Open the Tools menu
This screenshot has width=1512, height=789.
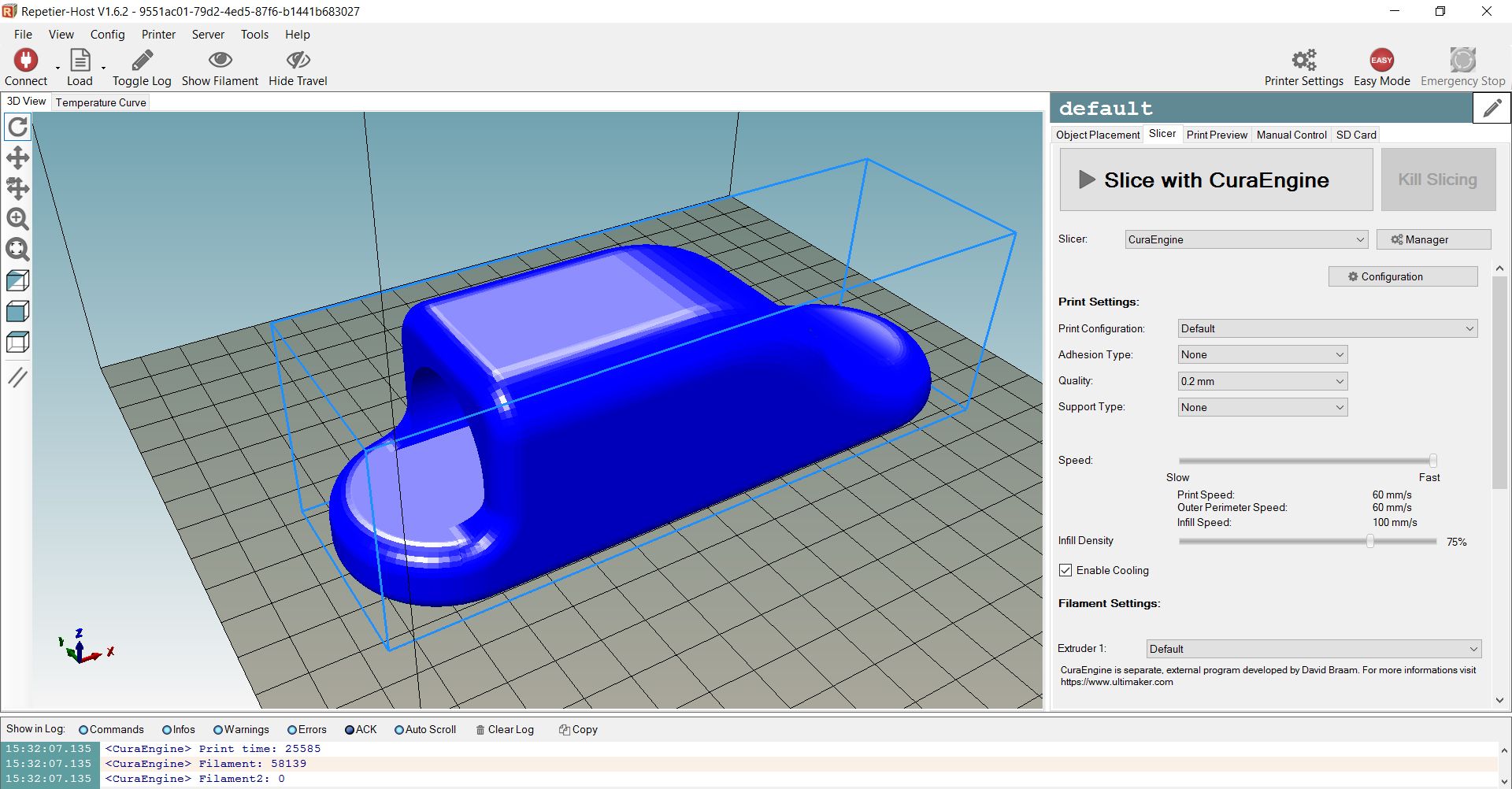(254, 34)
